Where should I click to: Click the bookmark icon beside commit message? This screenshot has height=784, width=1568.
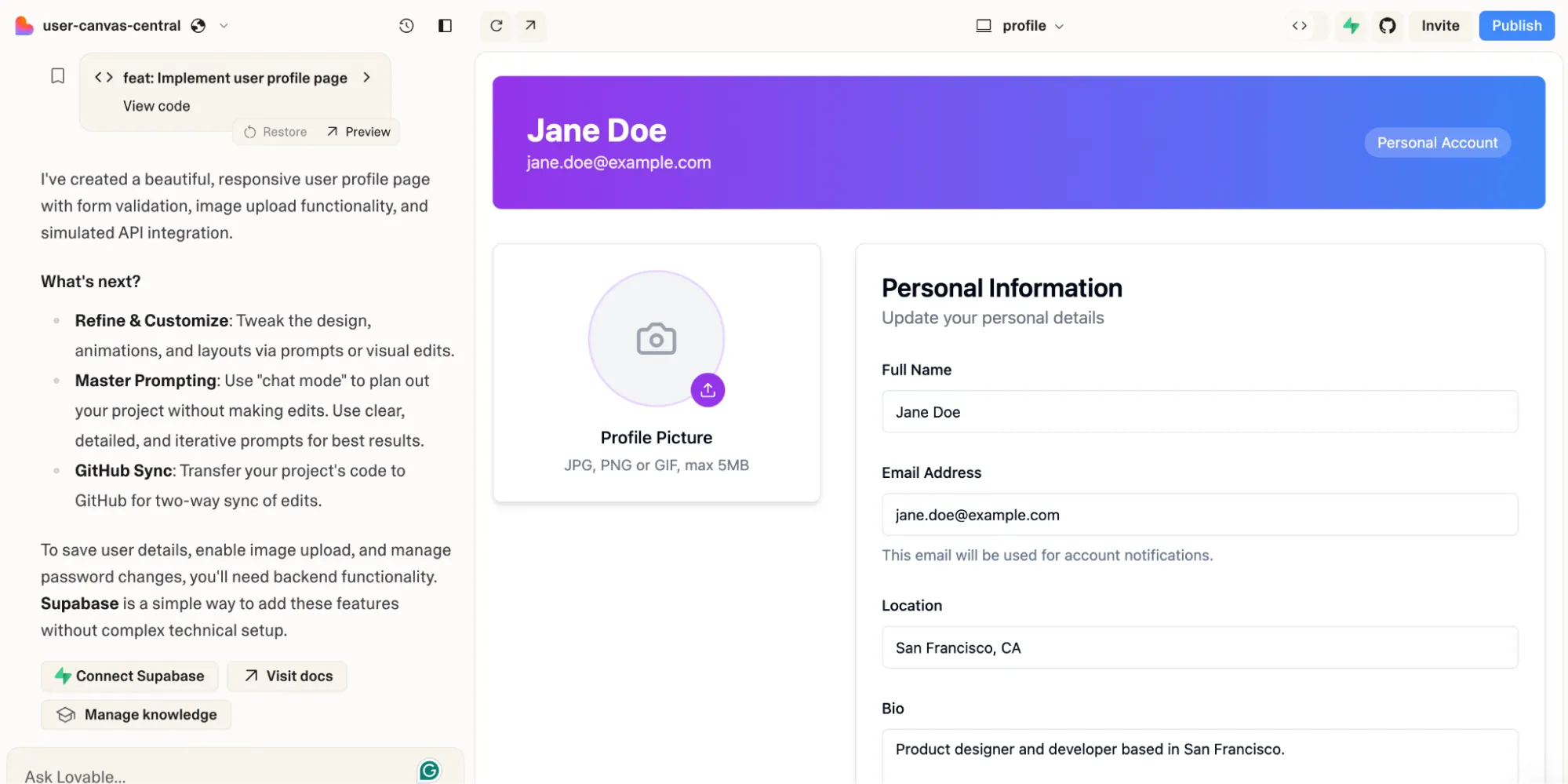57,76
